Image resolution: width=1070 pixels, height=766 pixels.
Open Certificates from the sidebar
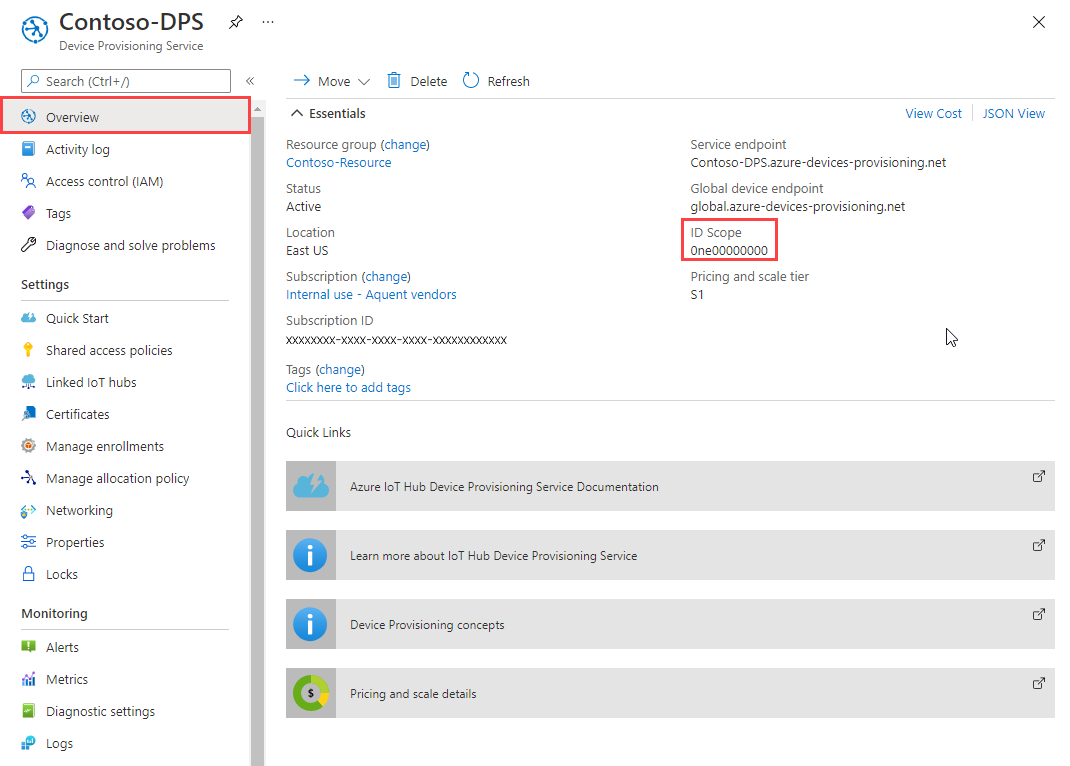tap(77, 414)
